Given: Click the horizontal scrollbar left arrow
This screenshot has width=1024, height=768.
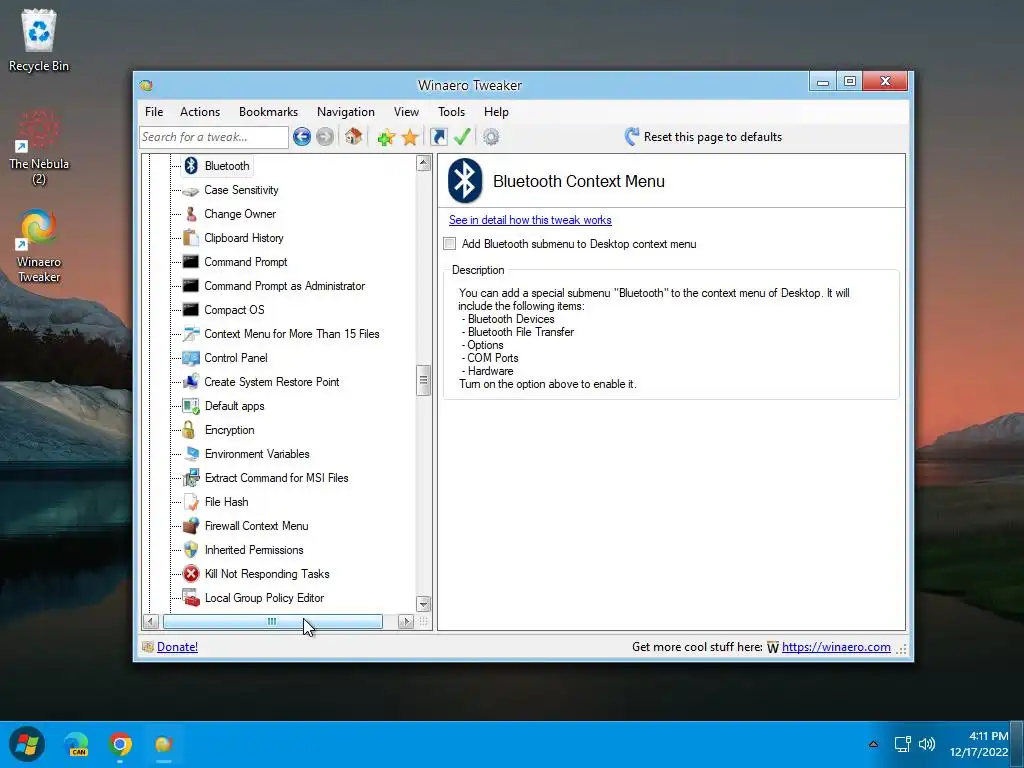Looking at the screenshot, I should [x=151, y=622].
